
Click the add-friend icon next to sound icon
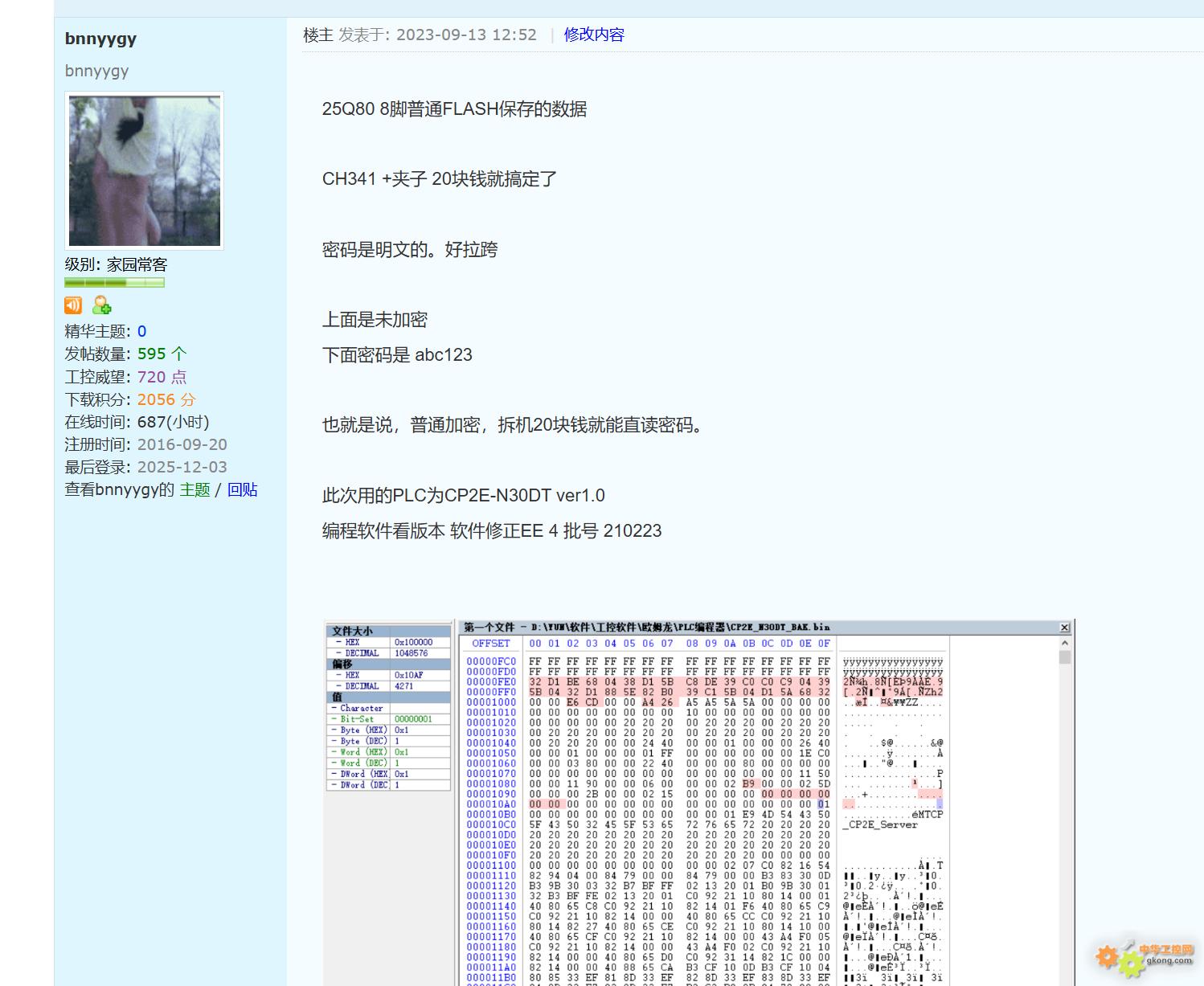pos(100,305)
